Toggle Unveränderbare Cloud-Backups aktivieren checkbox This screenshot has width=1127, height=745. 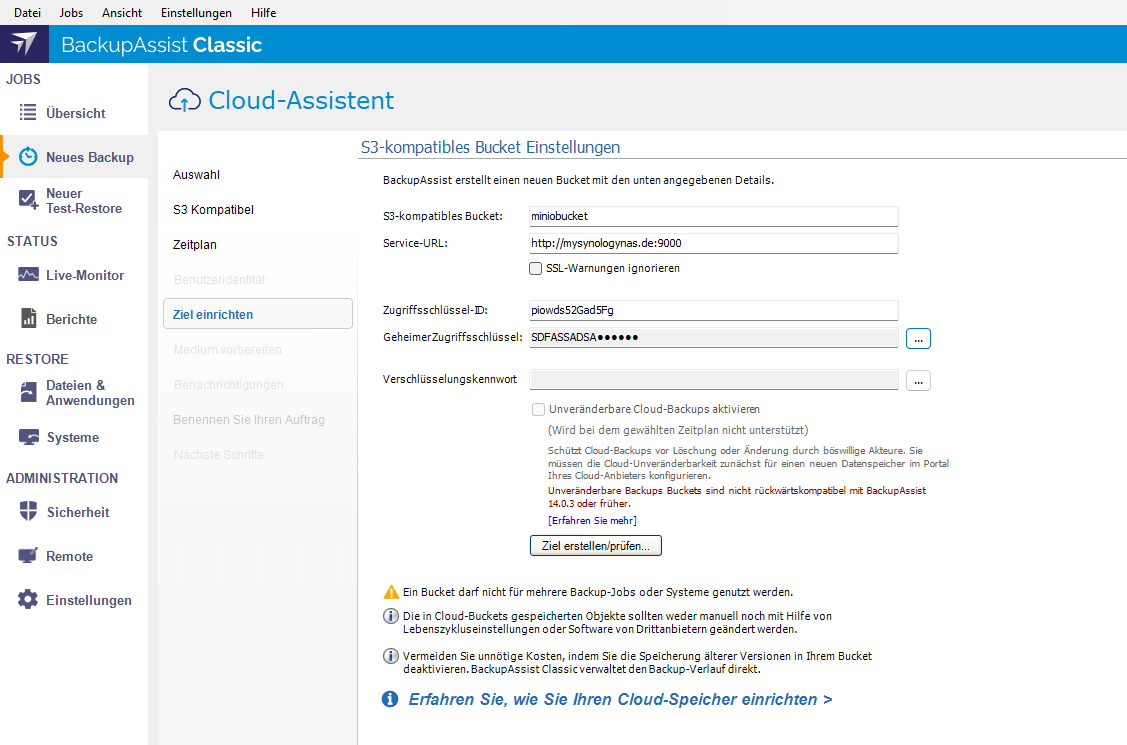[x=539, y=409]
